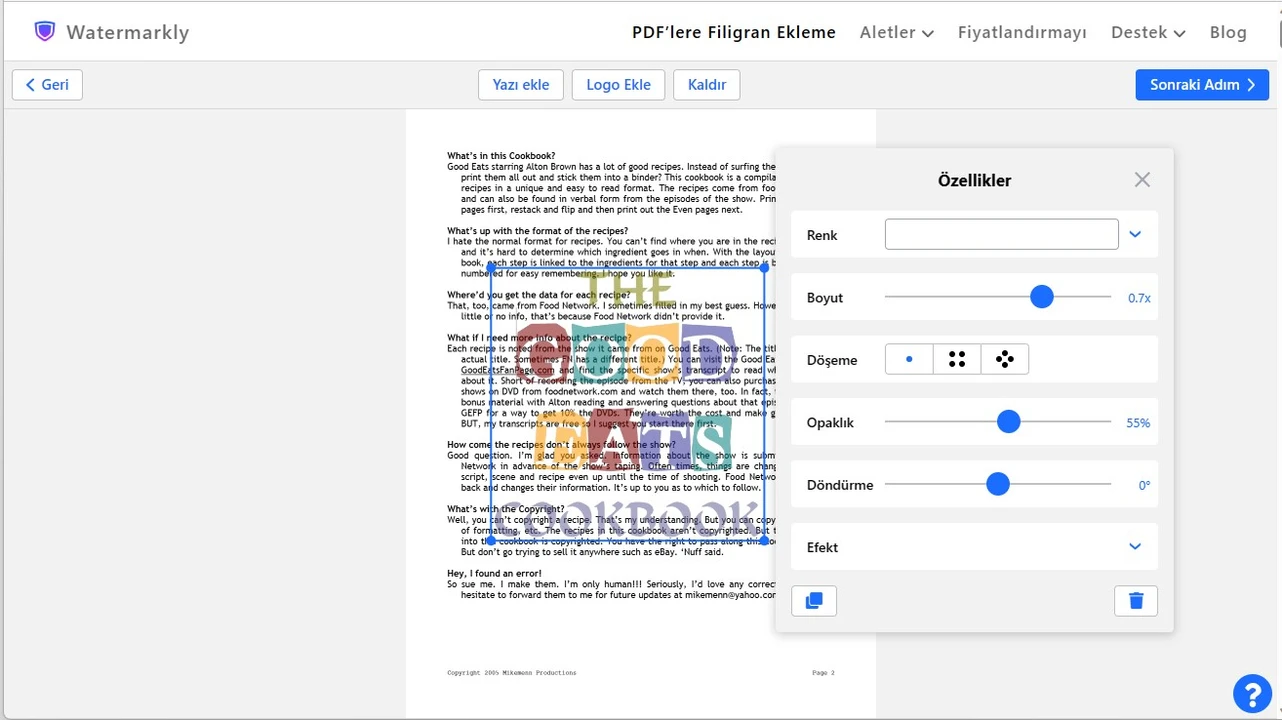Click the Good Eats Cookbook logo watermark
The width and height of the screenshot is (1282, 720).
tap(628, 404)
